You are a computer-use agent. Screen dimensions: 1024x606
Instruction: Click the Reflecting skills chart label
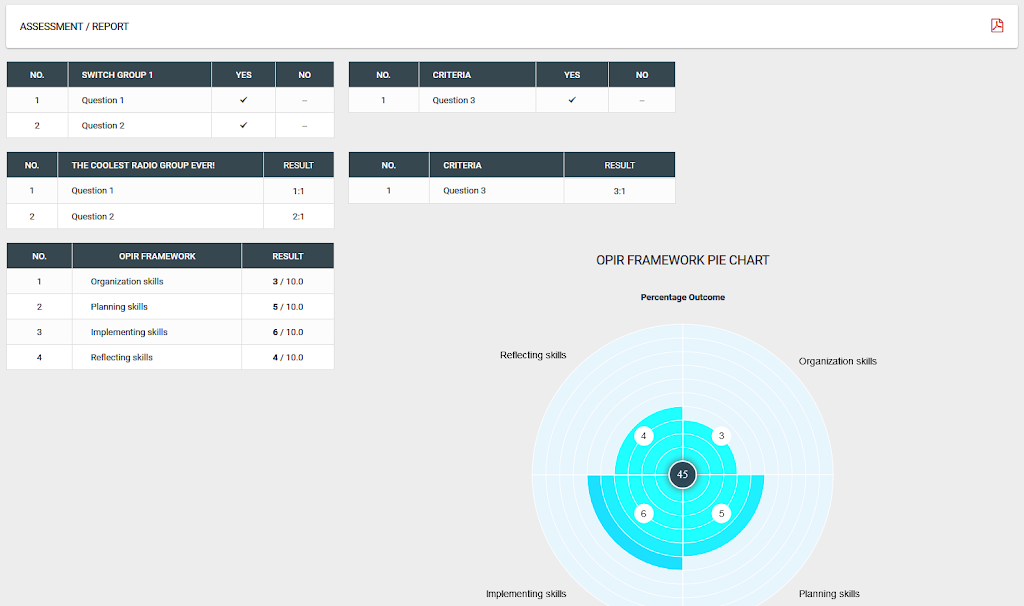point(533,355)
